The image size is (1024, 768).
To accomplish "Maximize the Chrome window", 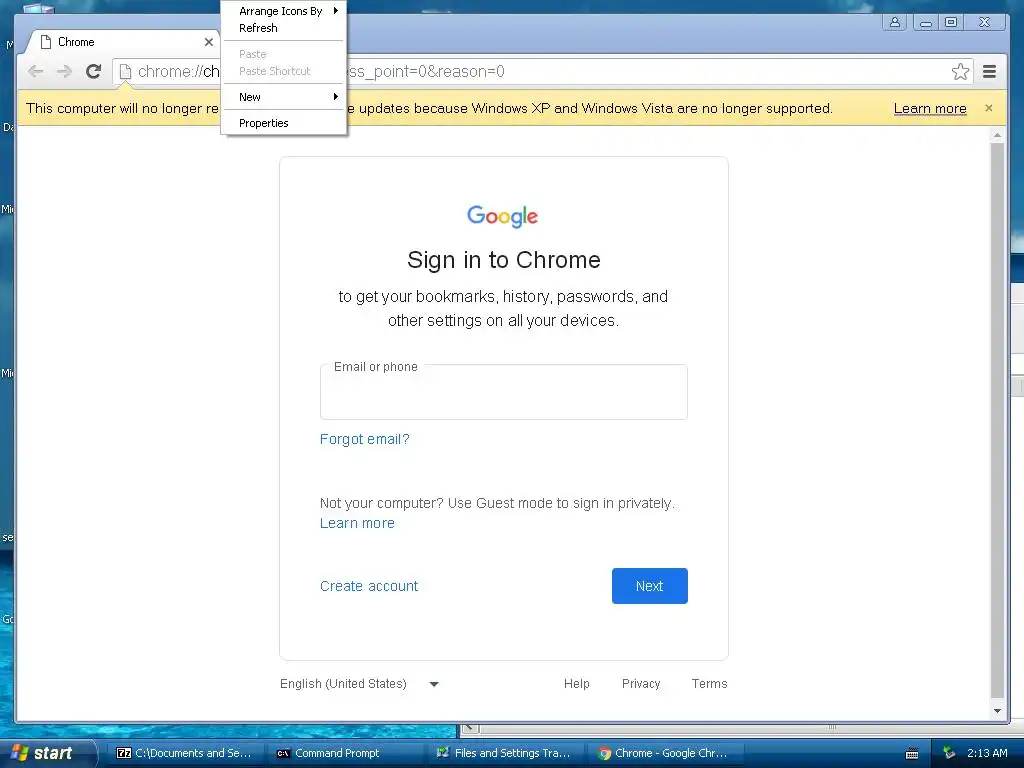I will tap(951, 22).
